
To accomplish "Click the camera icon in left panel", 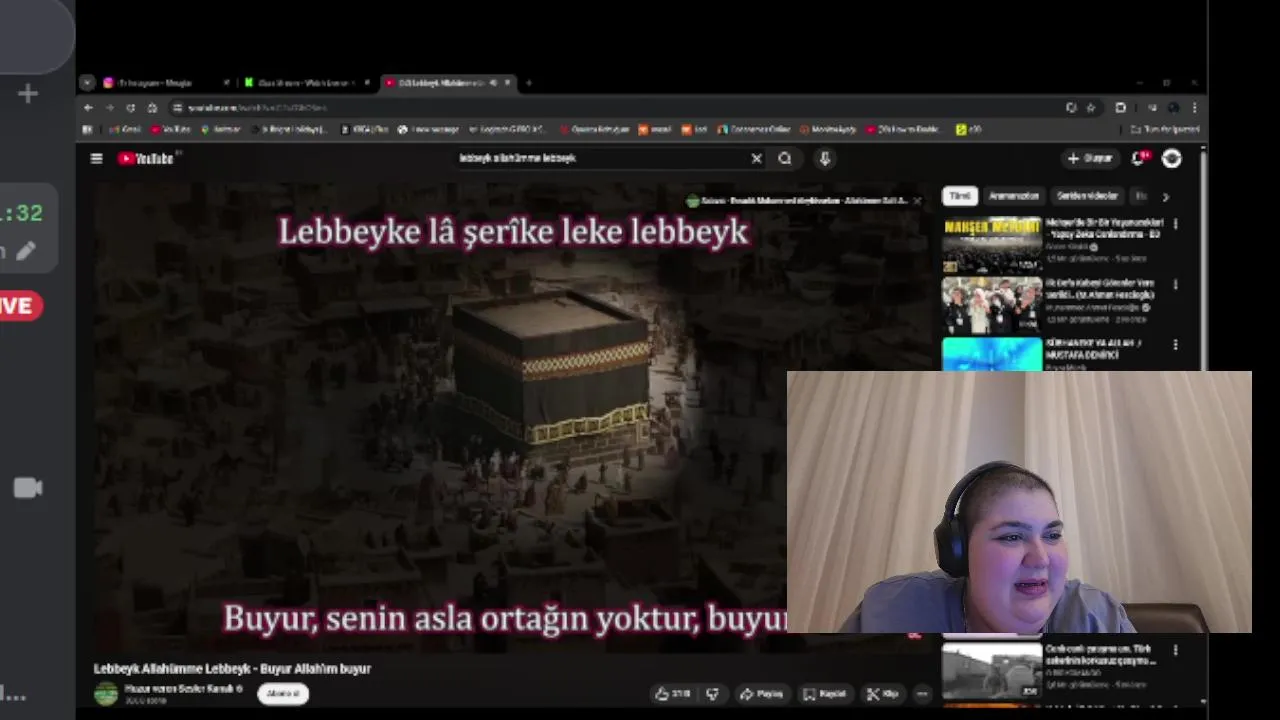I will [28, 488].
